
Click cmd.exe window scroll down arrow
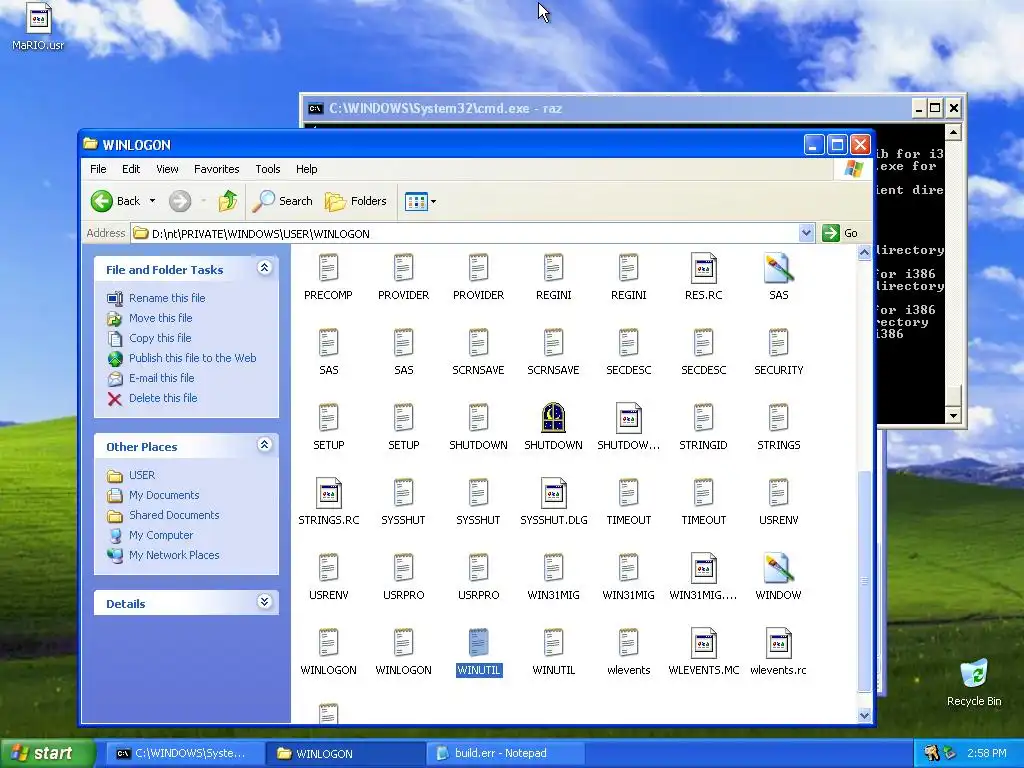[953, 415]
